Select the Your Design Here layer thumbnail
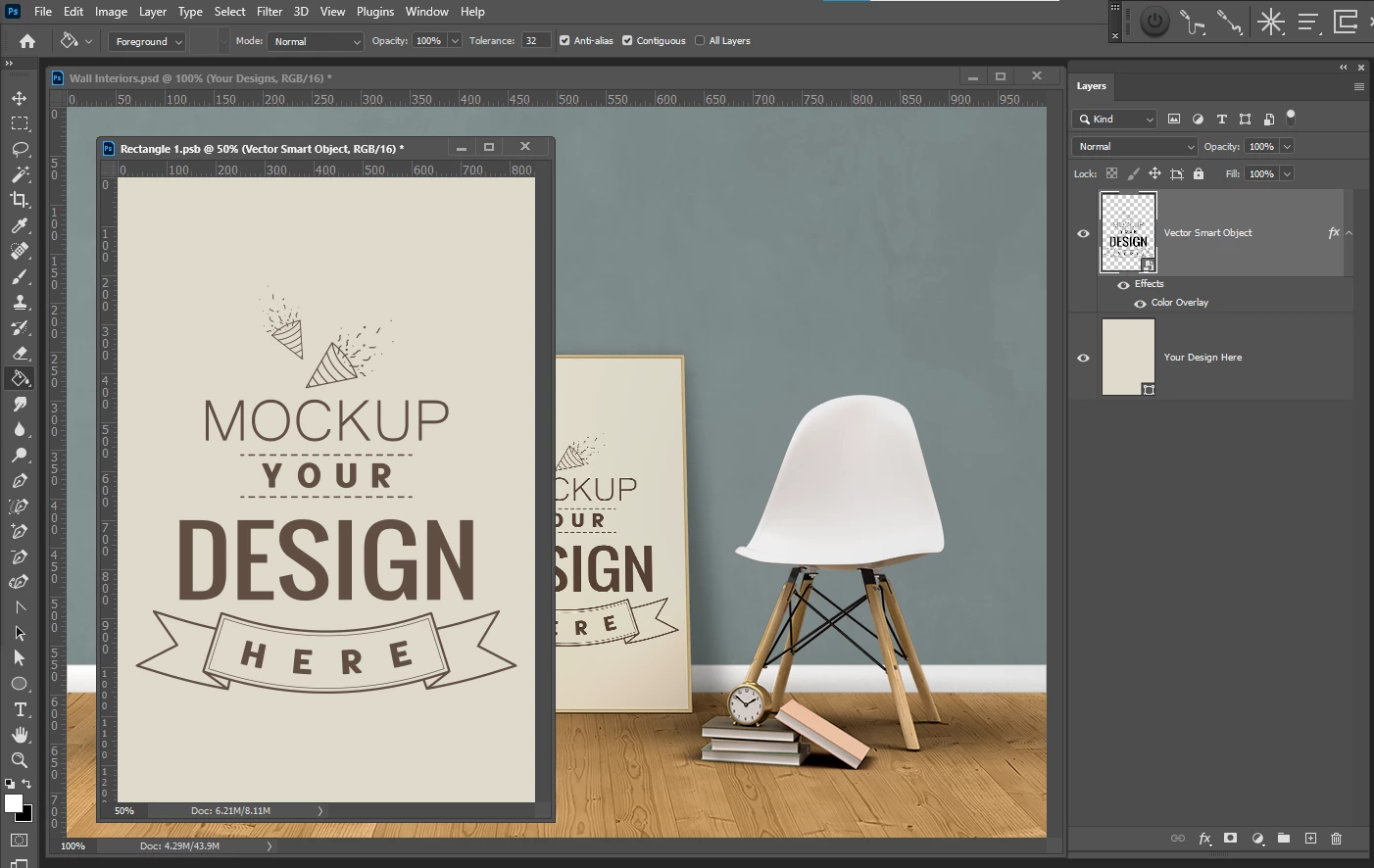1374x868 pixels. pos(1128,358)
